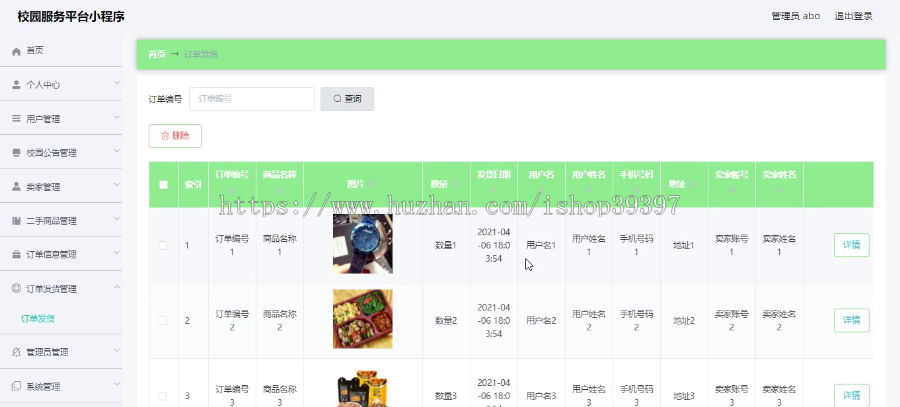Click the sort icon on 图片 column header
The image size is (900, 407).
point(371,184)
